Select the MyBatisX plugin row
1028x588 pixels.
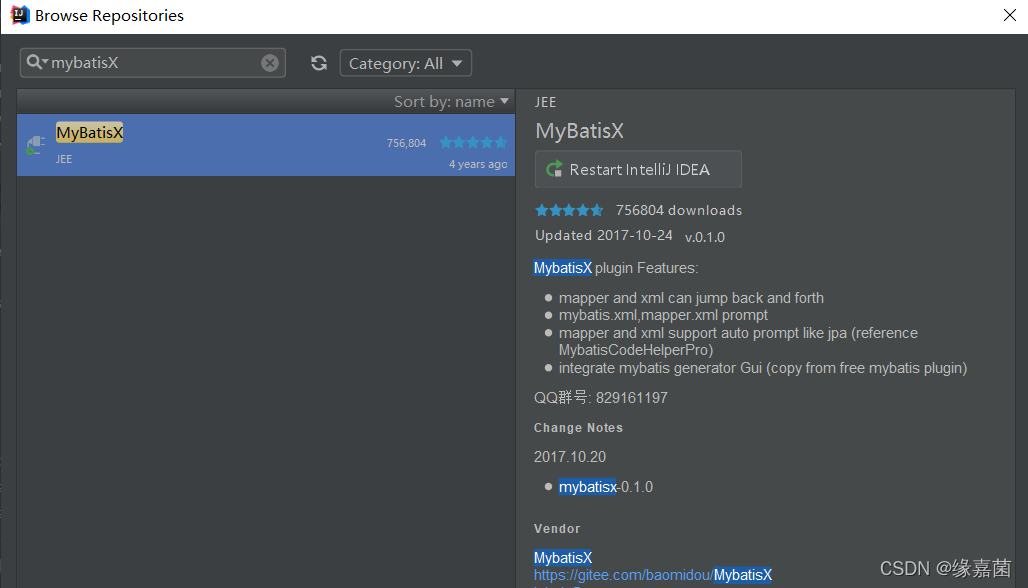point(266,145)
